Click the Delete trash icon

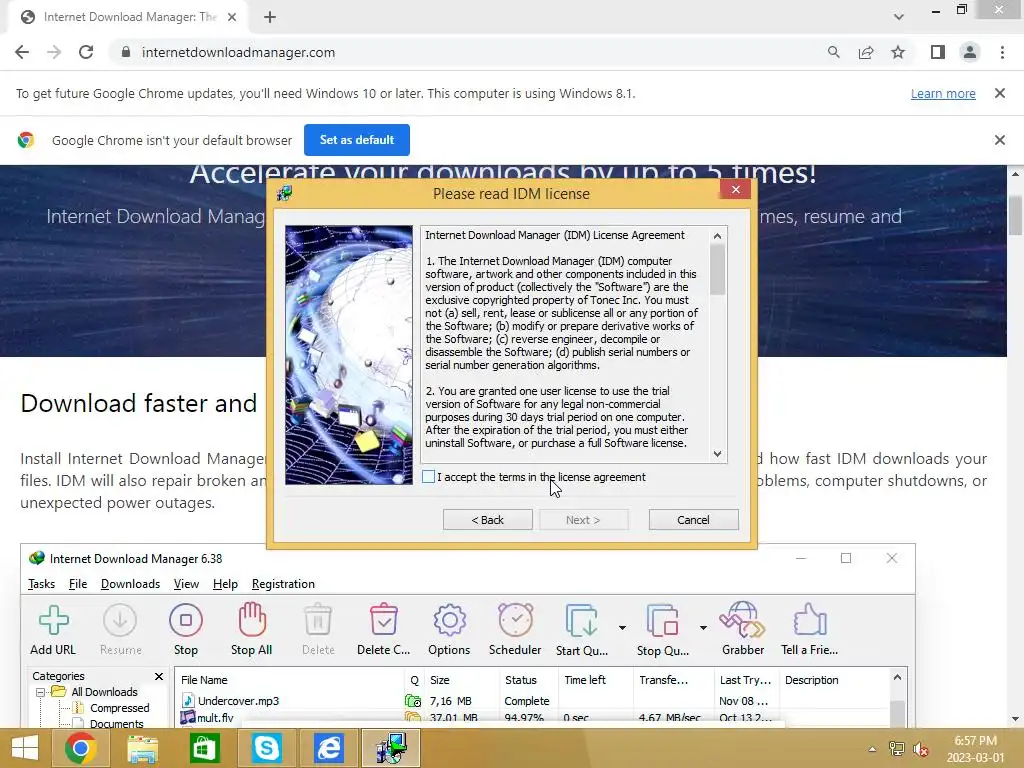pyautogui.click(x=318, y=620)
